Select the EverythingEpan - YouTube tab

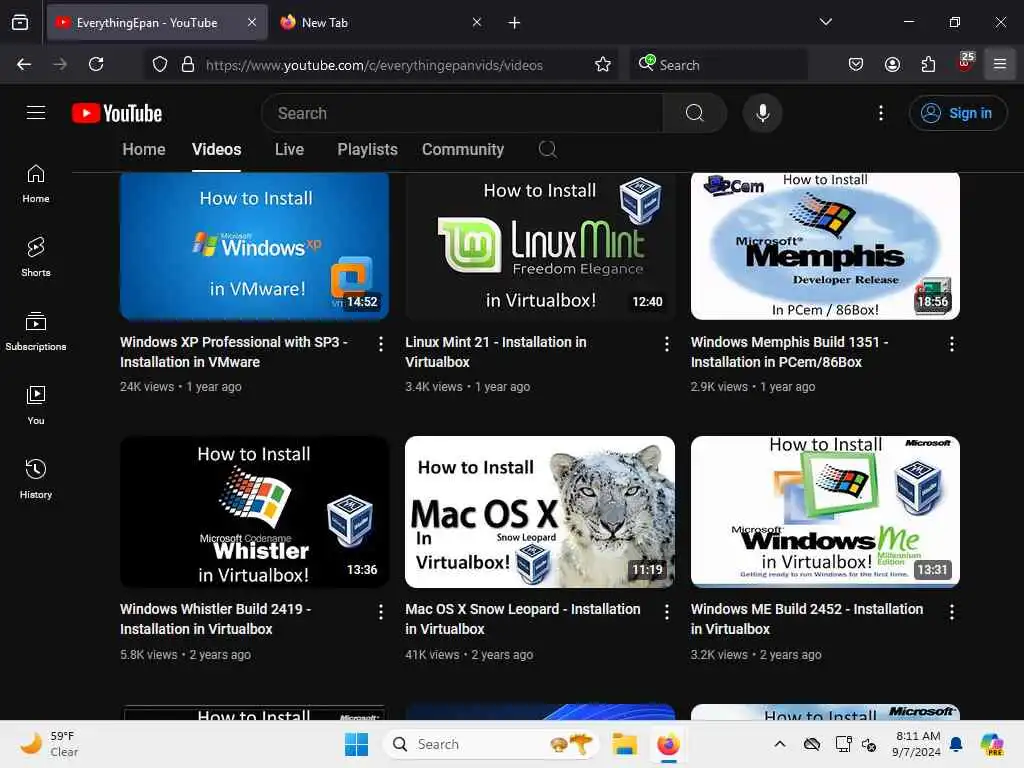(x=157, y=23)
